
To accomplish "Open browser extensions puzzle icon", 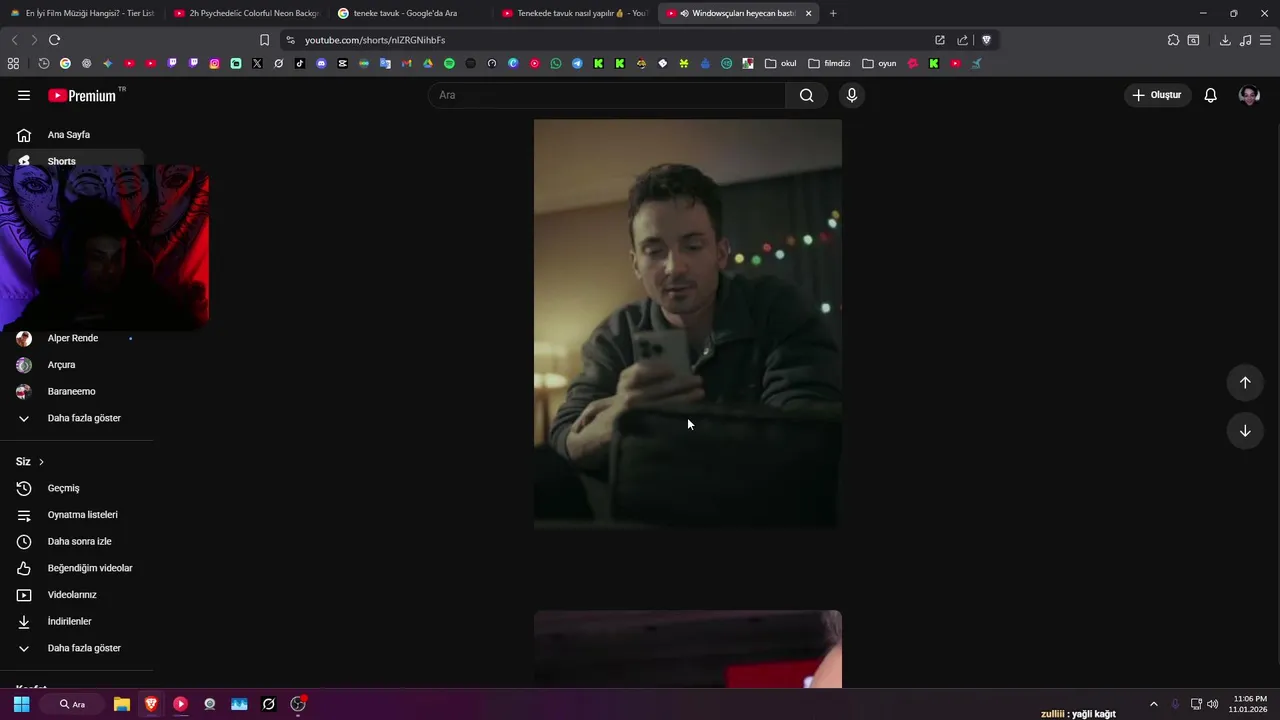I will [1173, 40].
